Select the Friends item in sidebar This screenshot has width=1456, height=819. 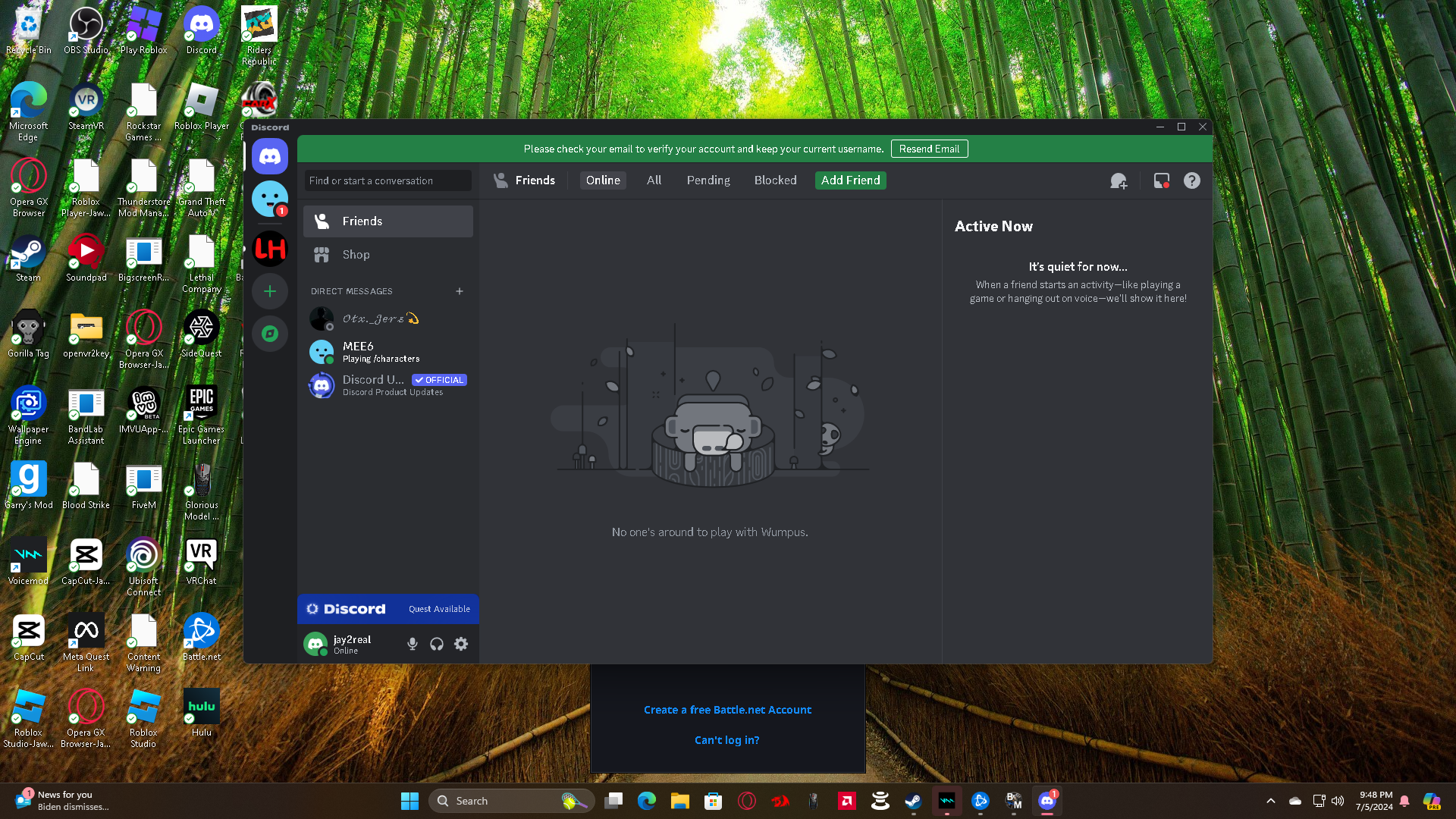tap(388, 221)
